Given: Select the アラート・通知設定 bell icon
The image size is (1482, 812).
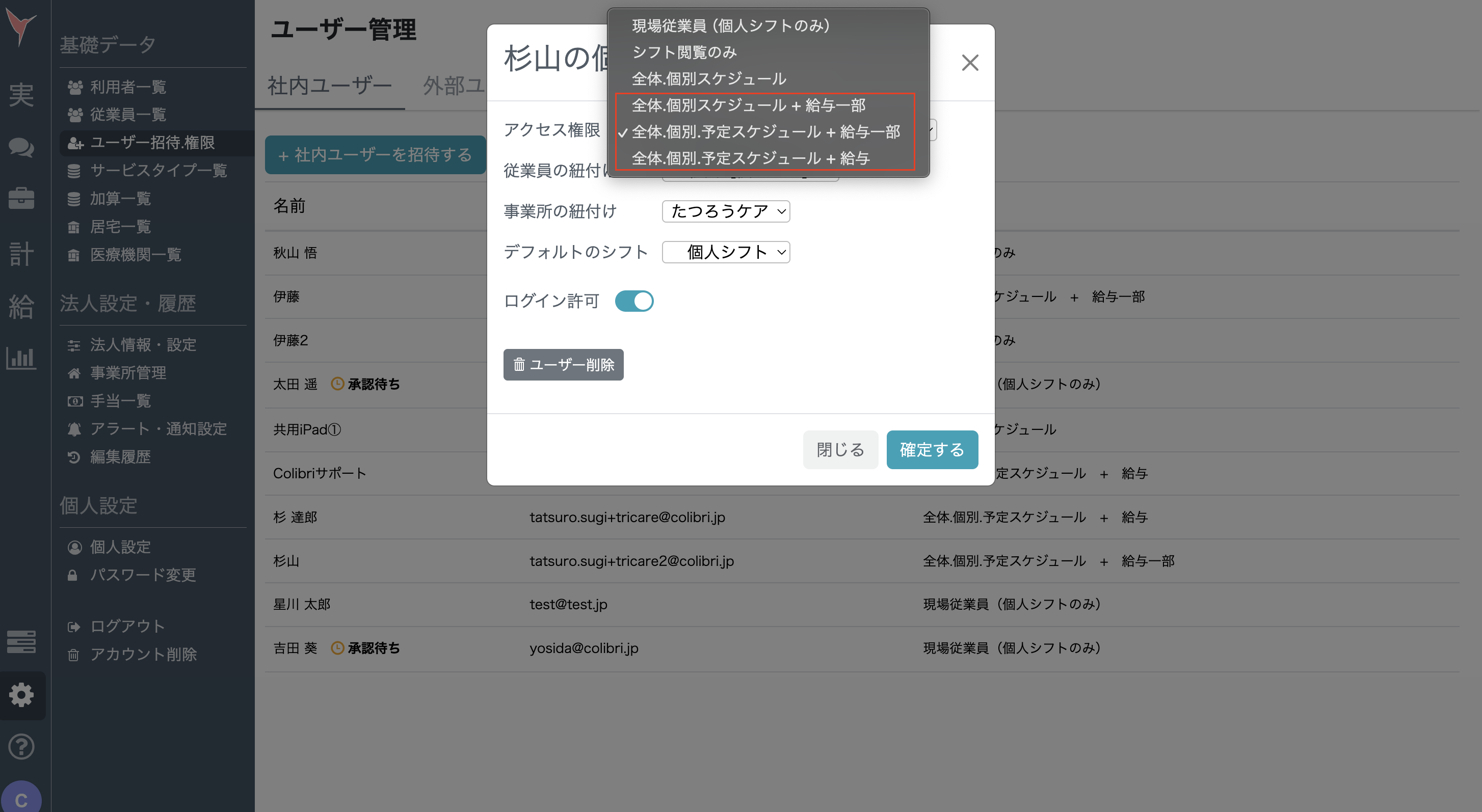Looking at the screenshot, I should click(x=74, y=428).
